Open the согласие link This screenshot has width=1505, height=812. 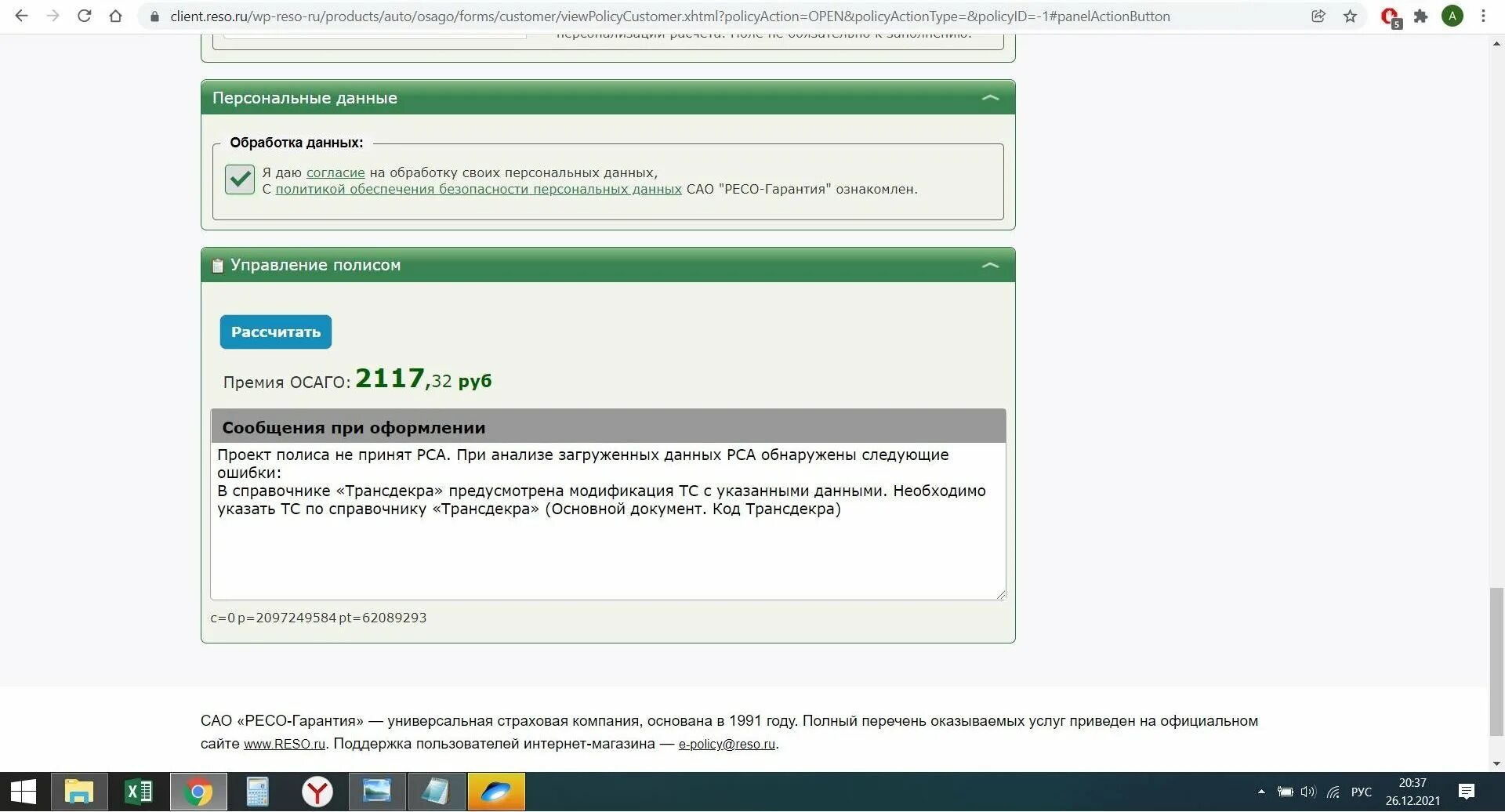(x=335, y=172)
